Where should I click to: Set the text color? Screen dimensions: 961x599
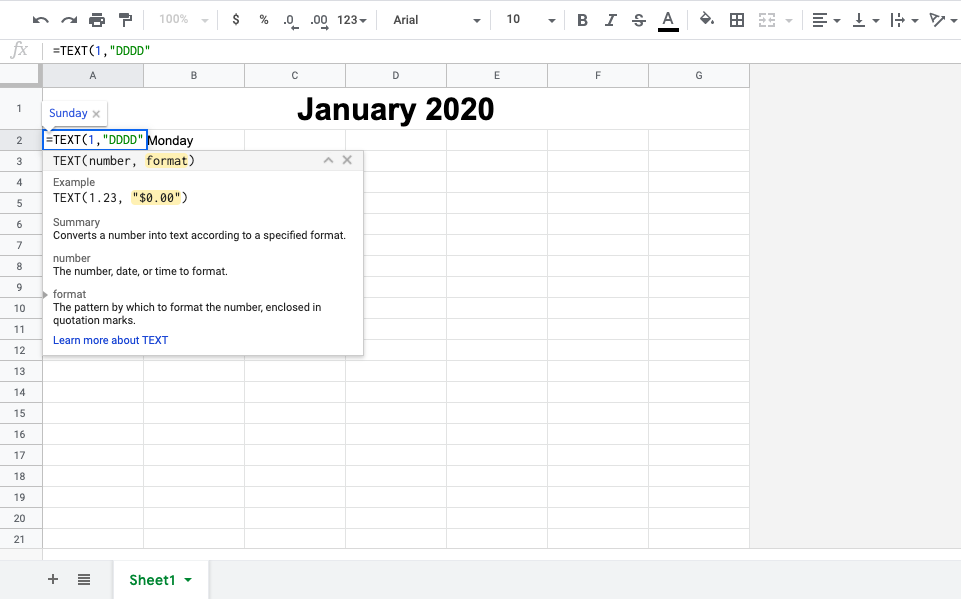click(x=667, y=19)
